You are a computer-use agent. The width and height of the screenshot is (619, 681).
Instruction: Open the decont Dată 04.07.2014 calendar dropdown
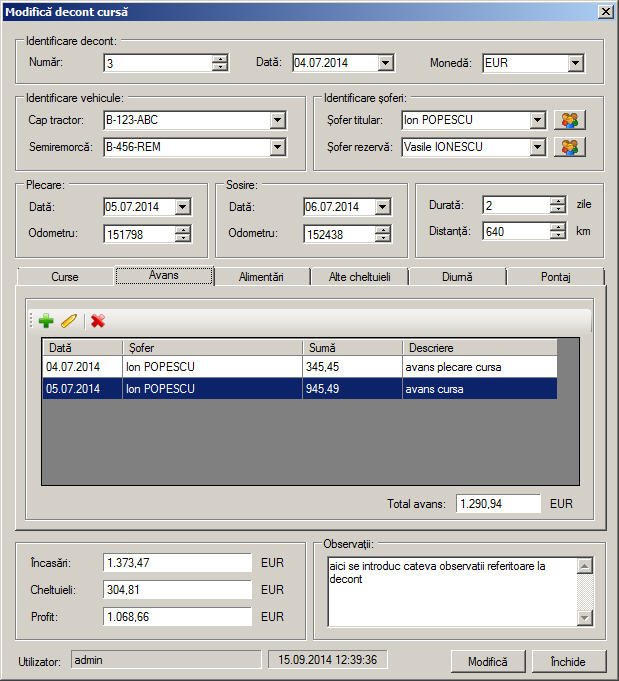point(385,63)
